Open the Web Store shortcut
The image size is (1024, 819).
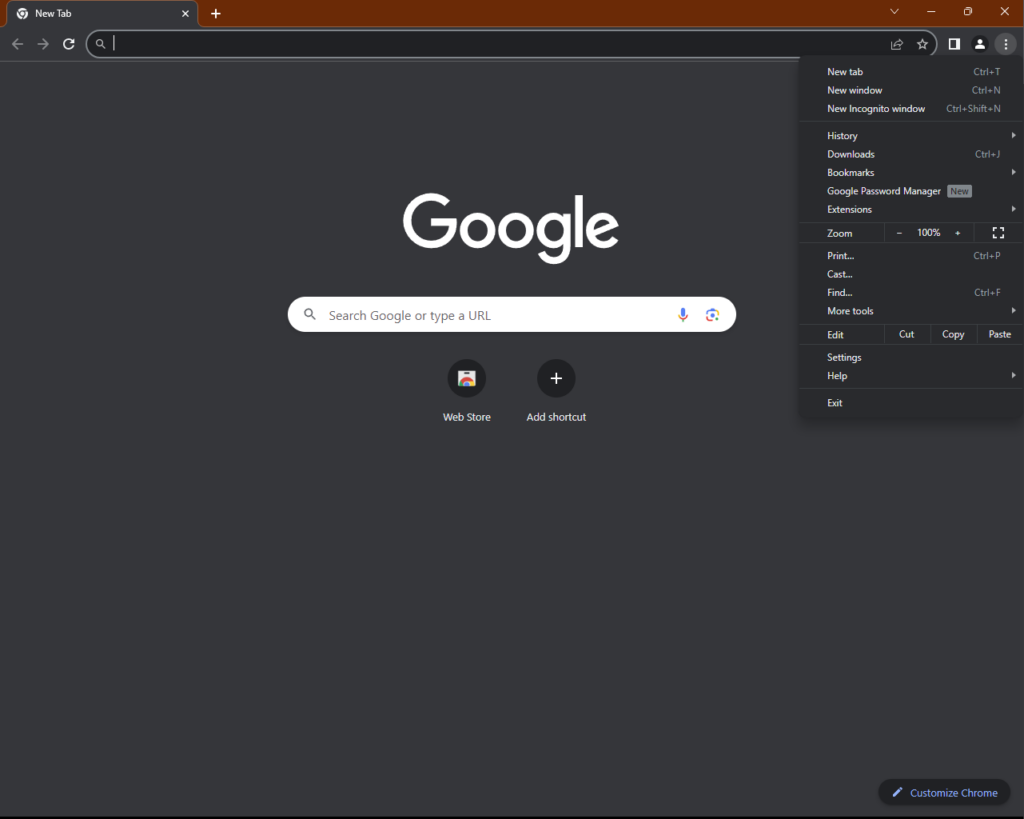(x=466, y=378)
